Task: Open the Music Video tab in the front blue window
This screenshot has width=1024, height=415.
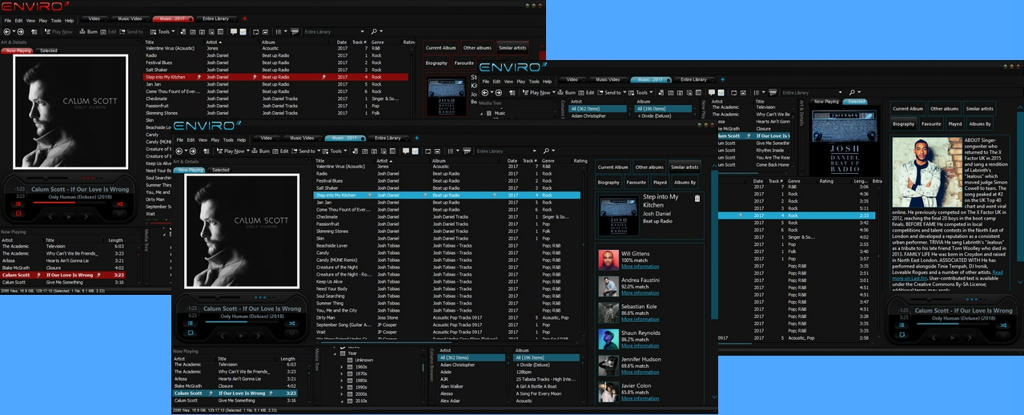Action: [302, 138]
